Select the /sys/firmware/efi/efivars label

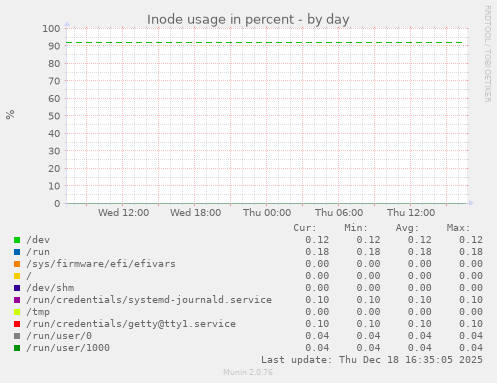tap(101, 264)
